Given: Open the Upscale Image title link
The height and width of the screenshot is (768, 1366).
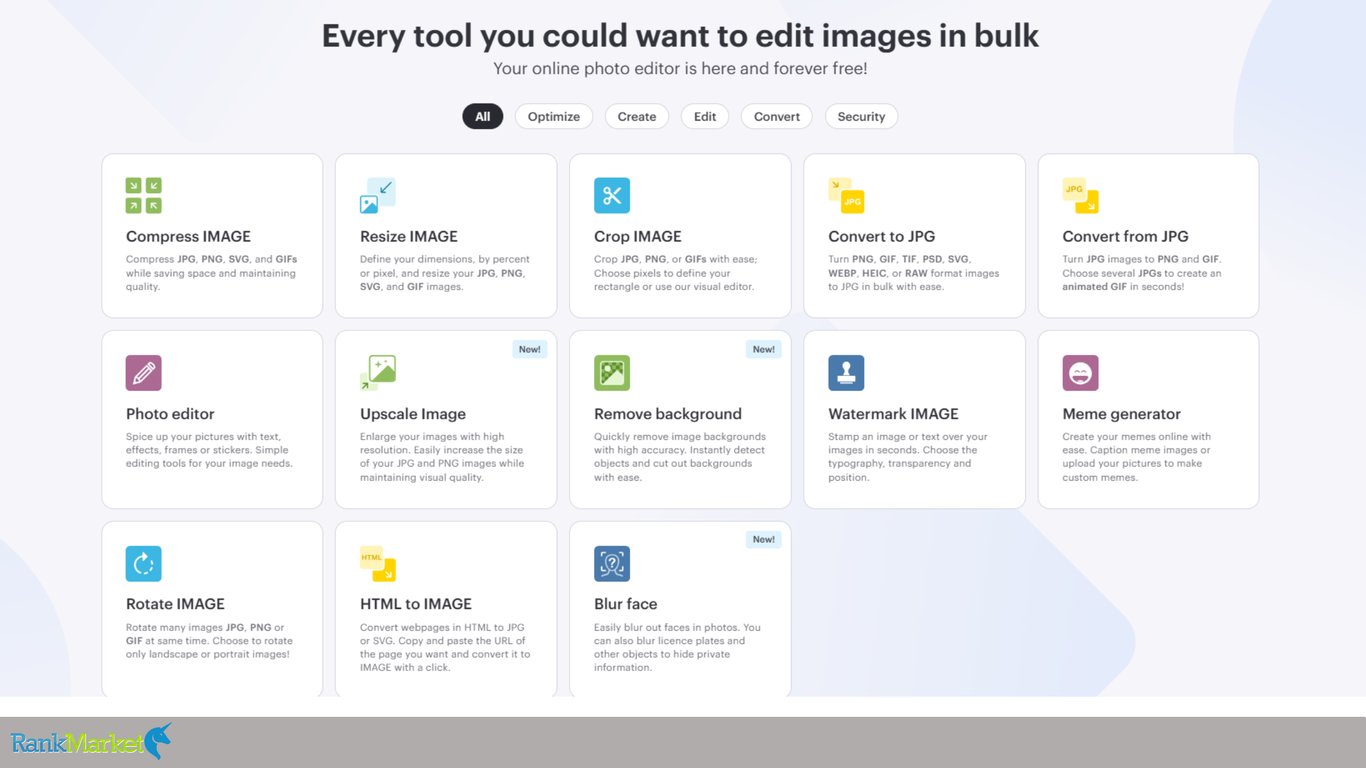Looking at the screenshot, I should tap(413, 414).
